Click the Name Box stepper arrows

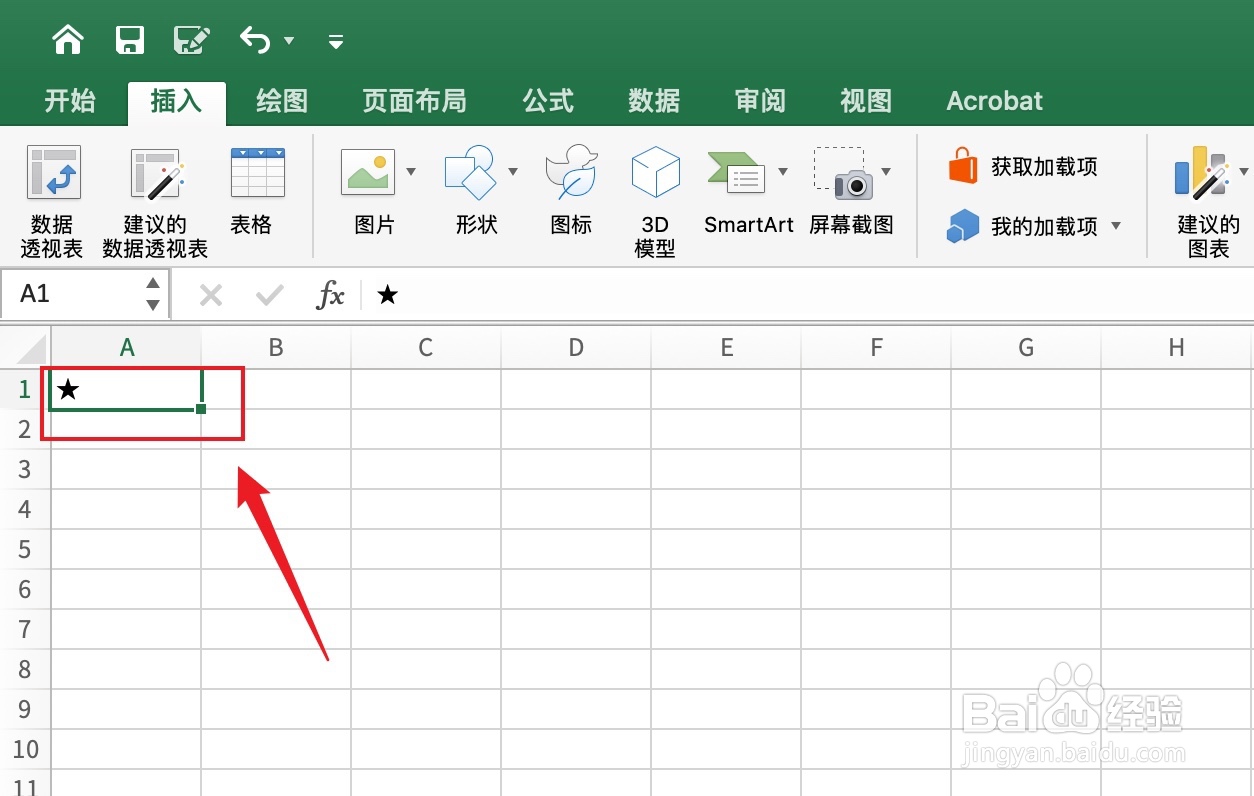click(153, 294)
